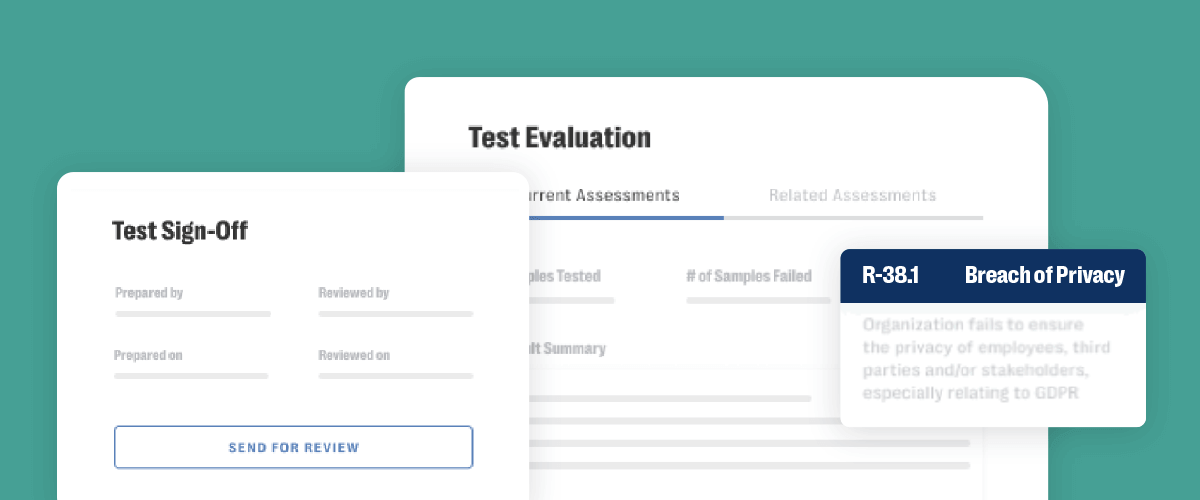Click the Prepared on date field

[x=191, y=376]
